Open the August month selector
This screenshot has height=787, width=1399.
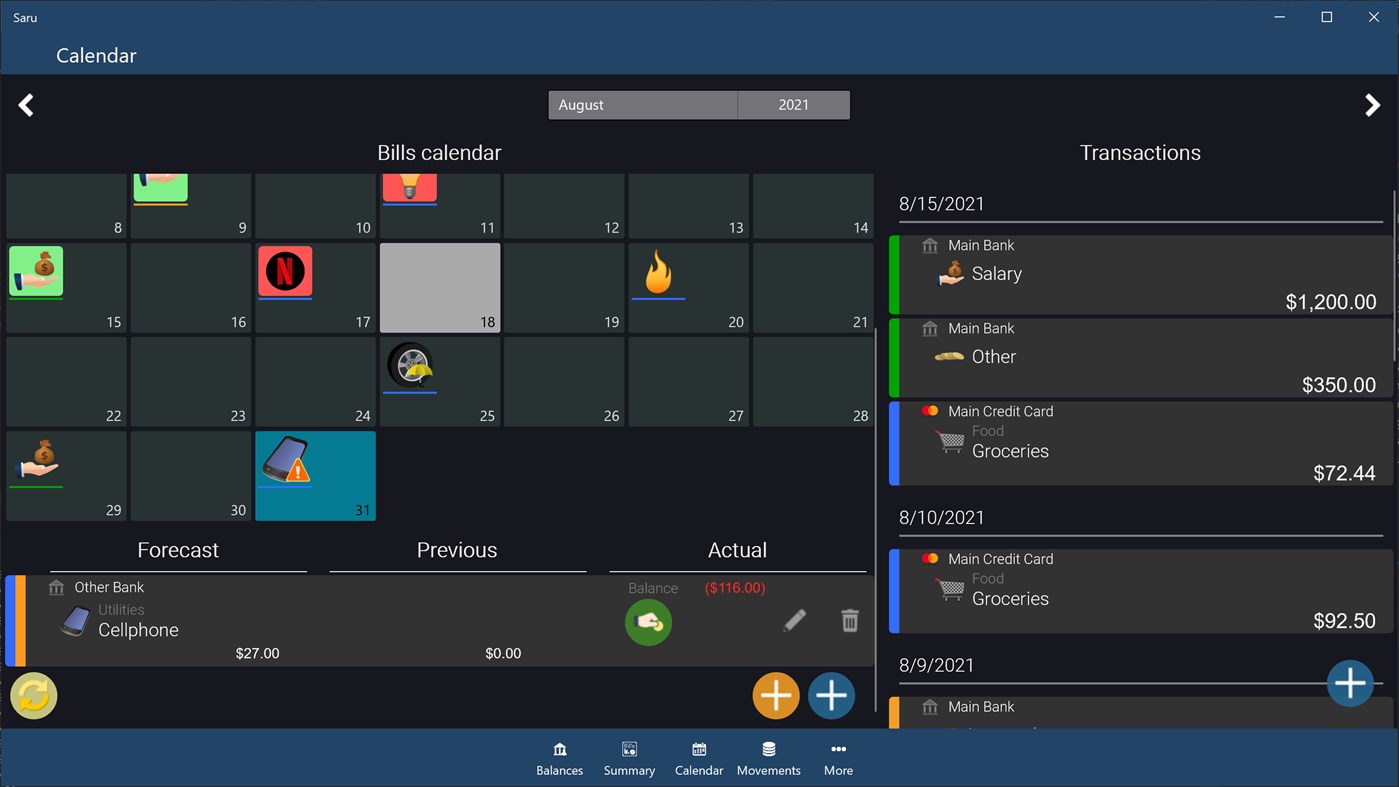(642, 104)
